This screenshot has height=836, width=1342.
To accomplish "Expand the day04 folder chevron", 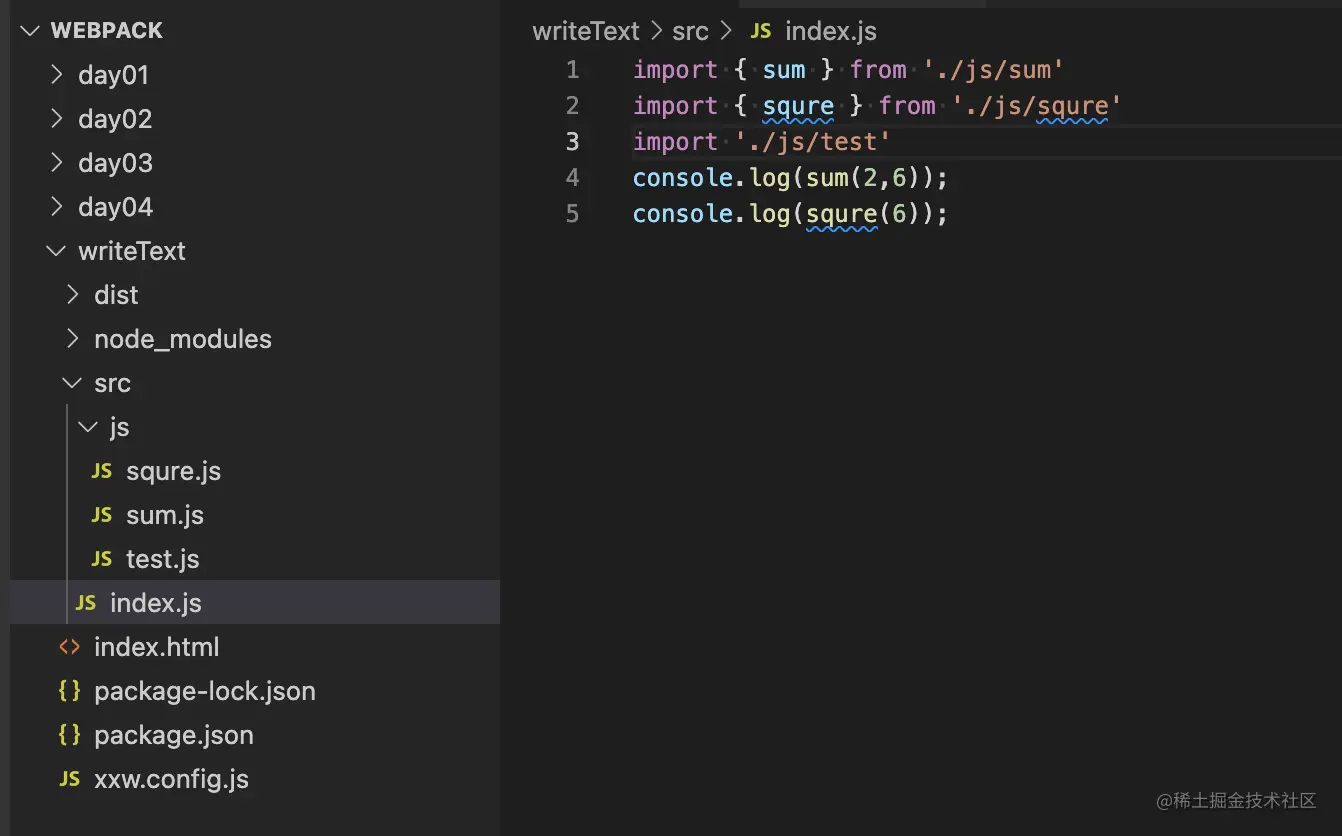I will tap(57, 207).
